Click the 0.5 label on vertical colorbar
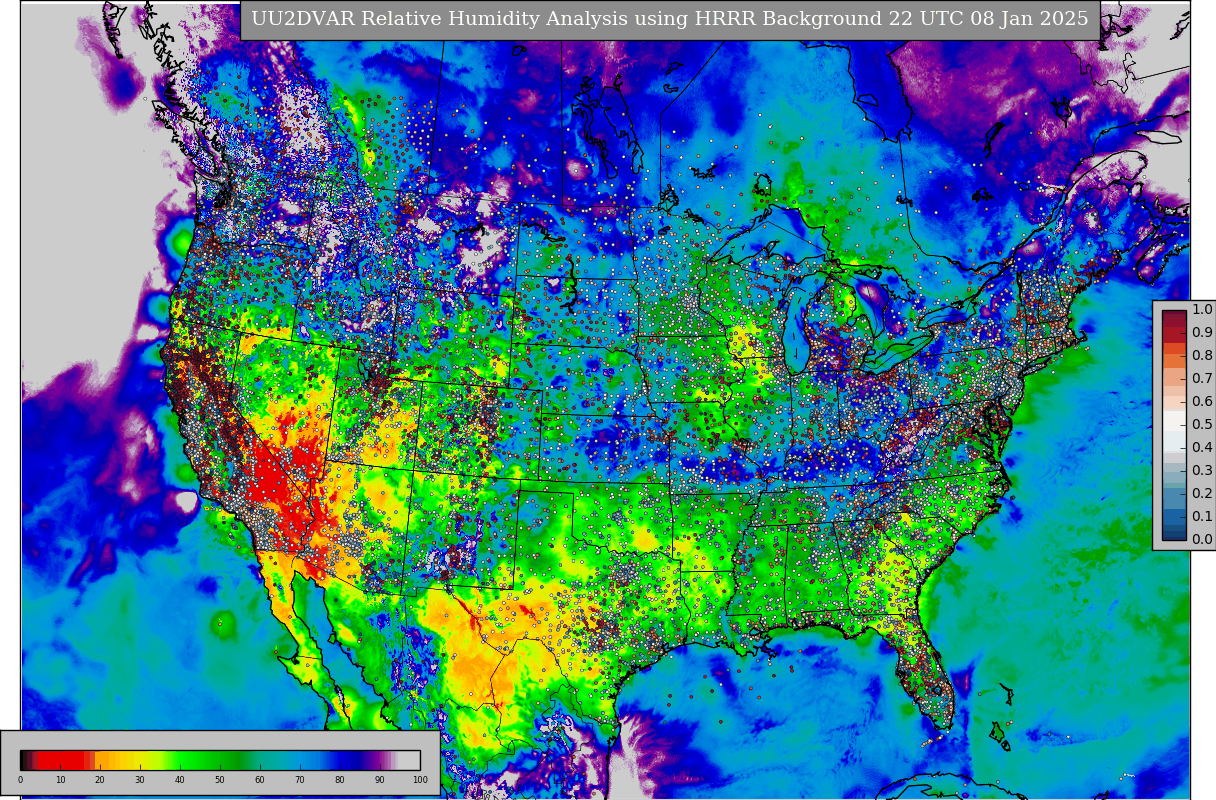This screenshot has height=800, width=1216. pyautogui.click(x=1202, y=425)
